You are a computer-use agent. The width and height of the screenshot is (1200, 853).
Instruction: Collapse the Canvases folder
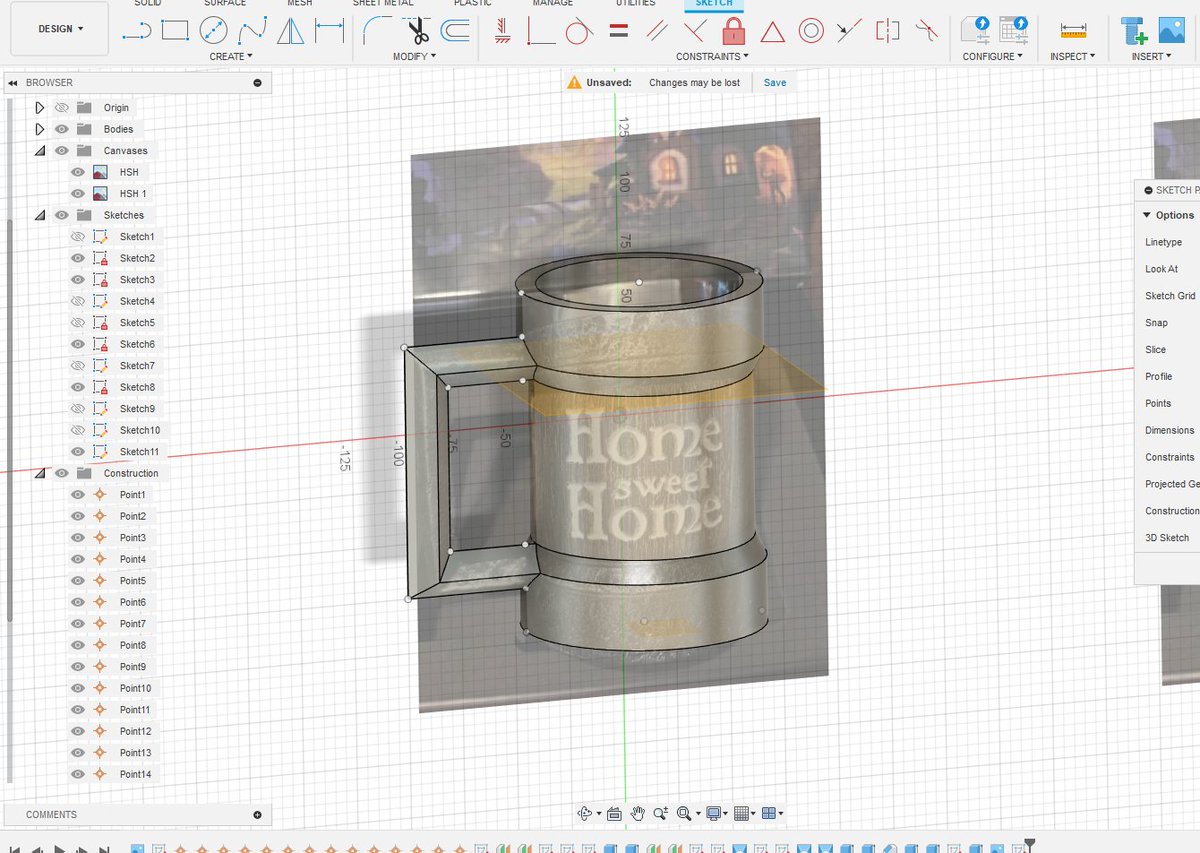40,151
